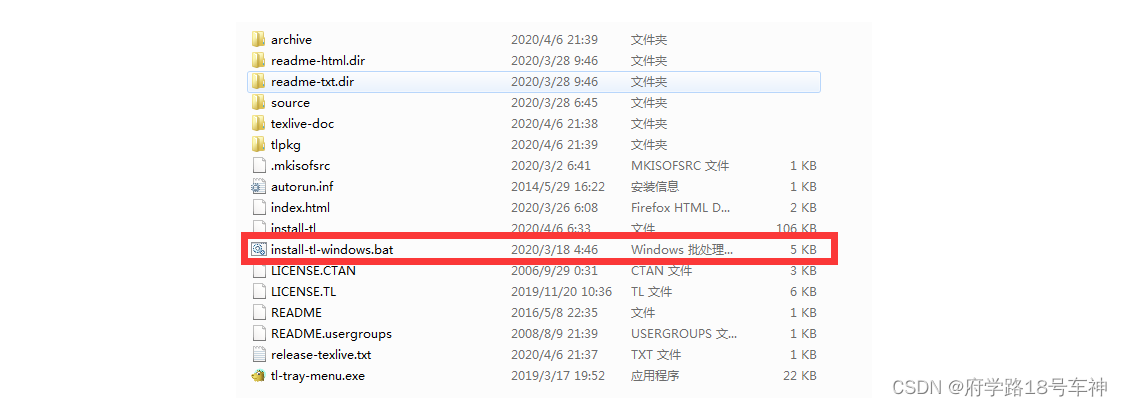Image resolution: width=1122 pixels, height=406 pixels.
Task: Click the type "Windows 批处理..."
Action: (x=683, y=250)
